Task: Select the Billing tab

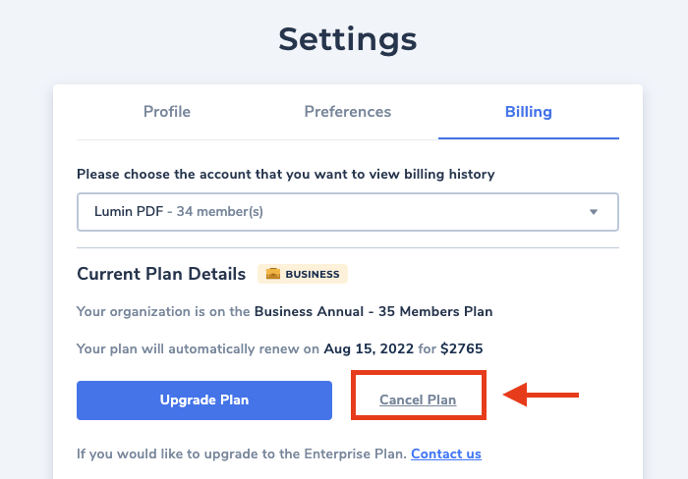Action: click(x=528, y=112)
